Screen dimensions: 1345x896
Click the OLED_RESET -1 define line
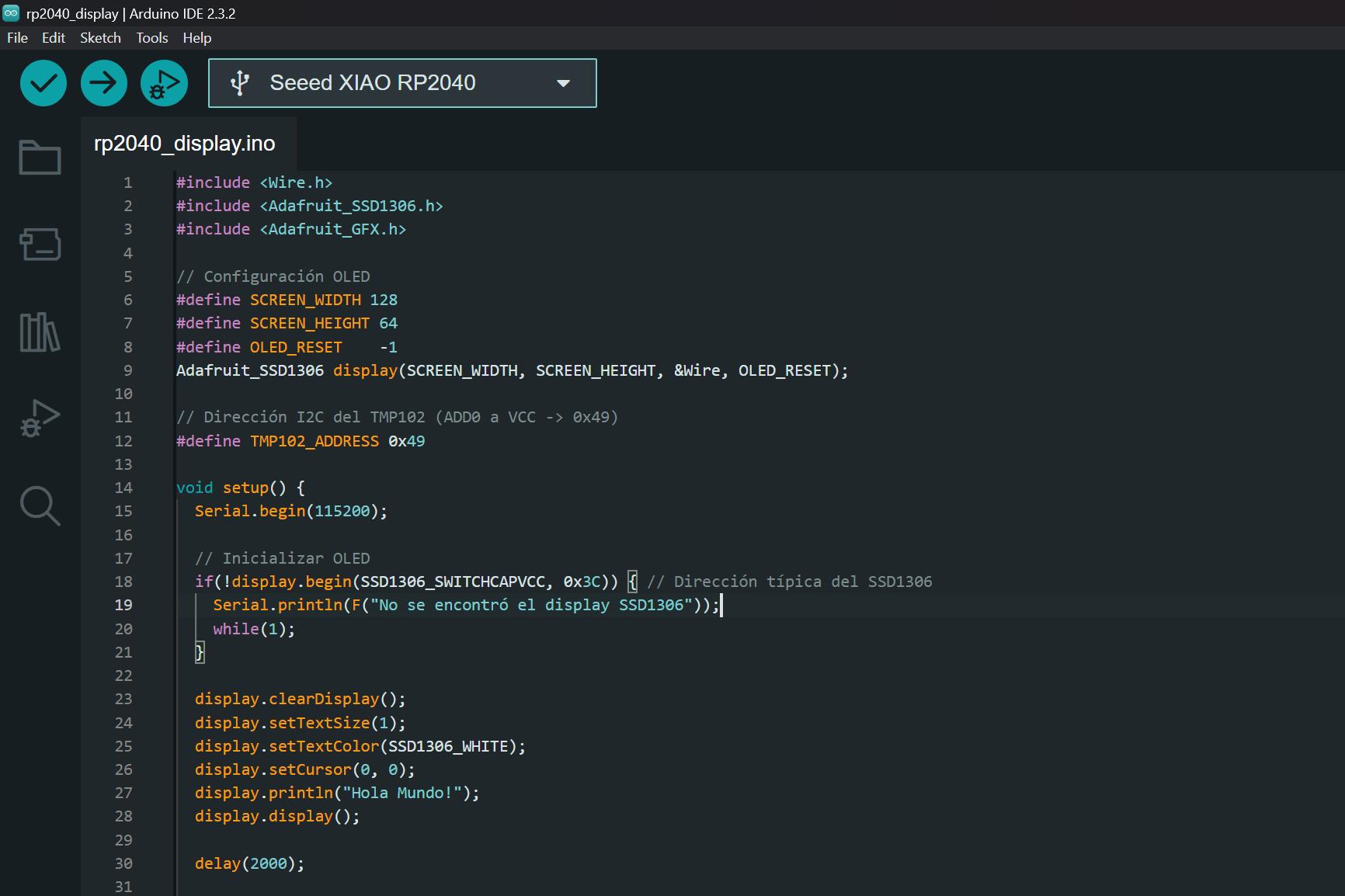coord(287,347)
